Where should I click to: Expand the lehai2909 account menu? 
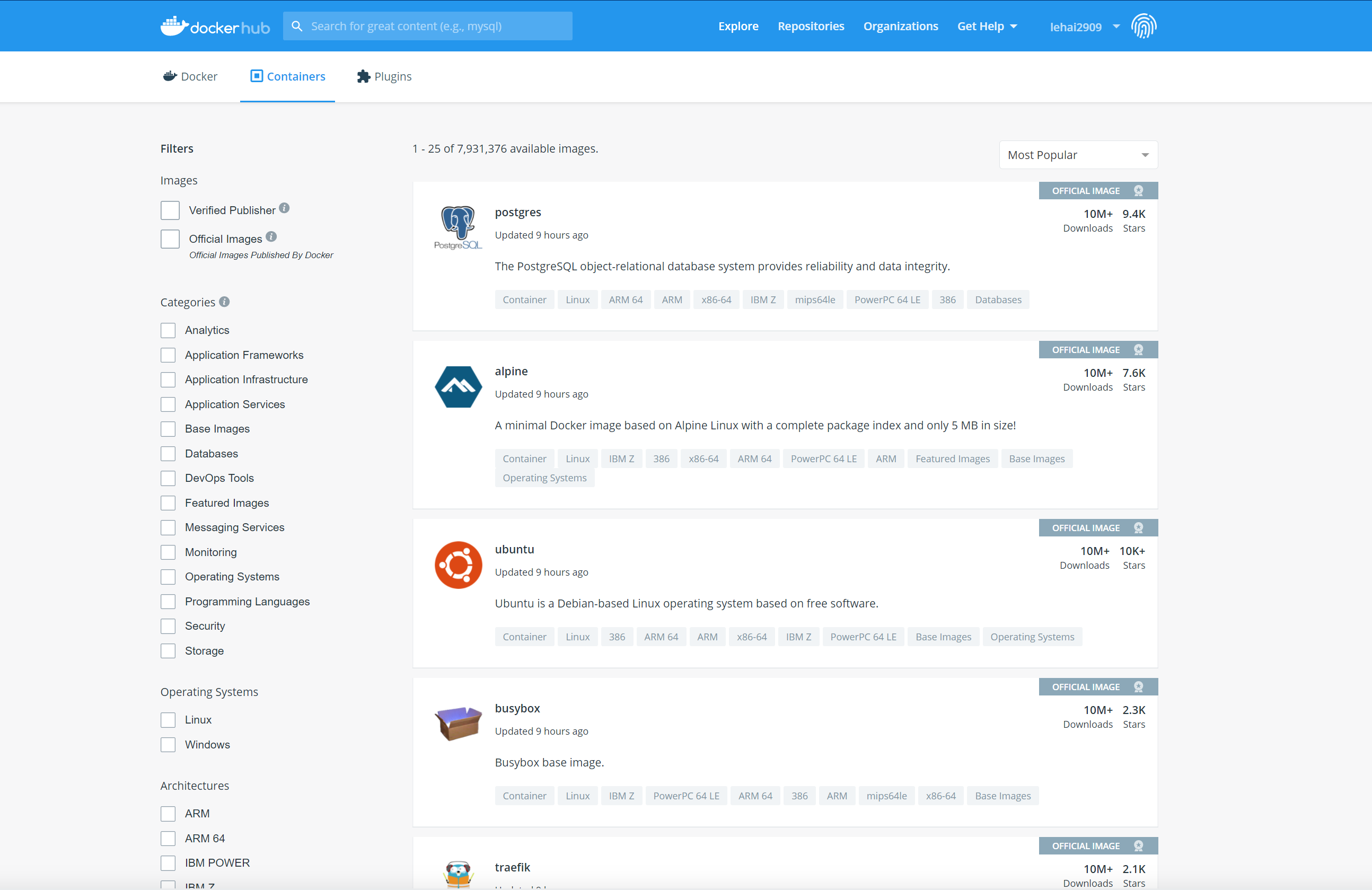click(1085, 27)
